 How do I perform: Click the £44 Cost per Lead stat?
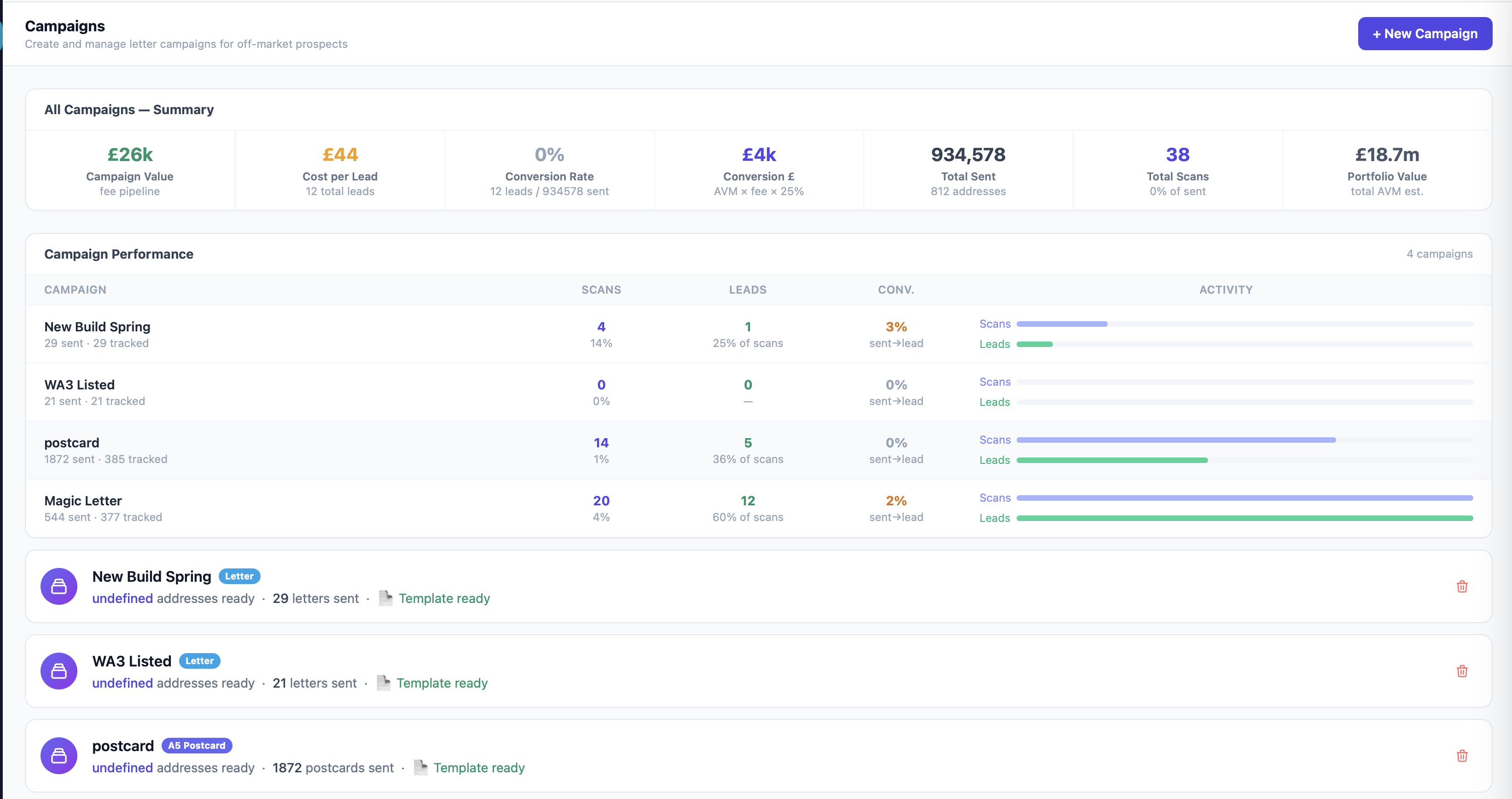(x=340, y=170)
